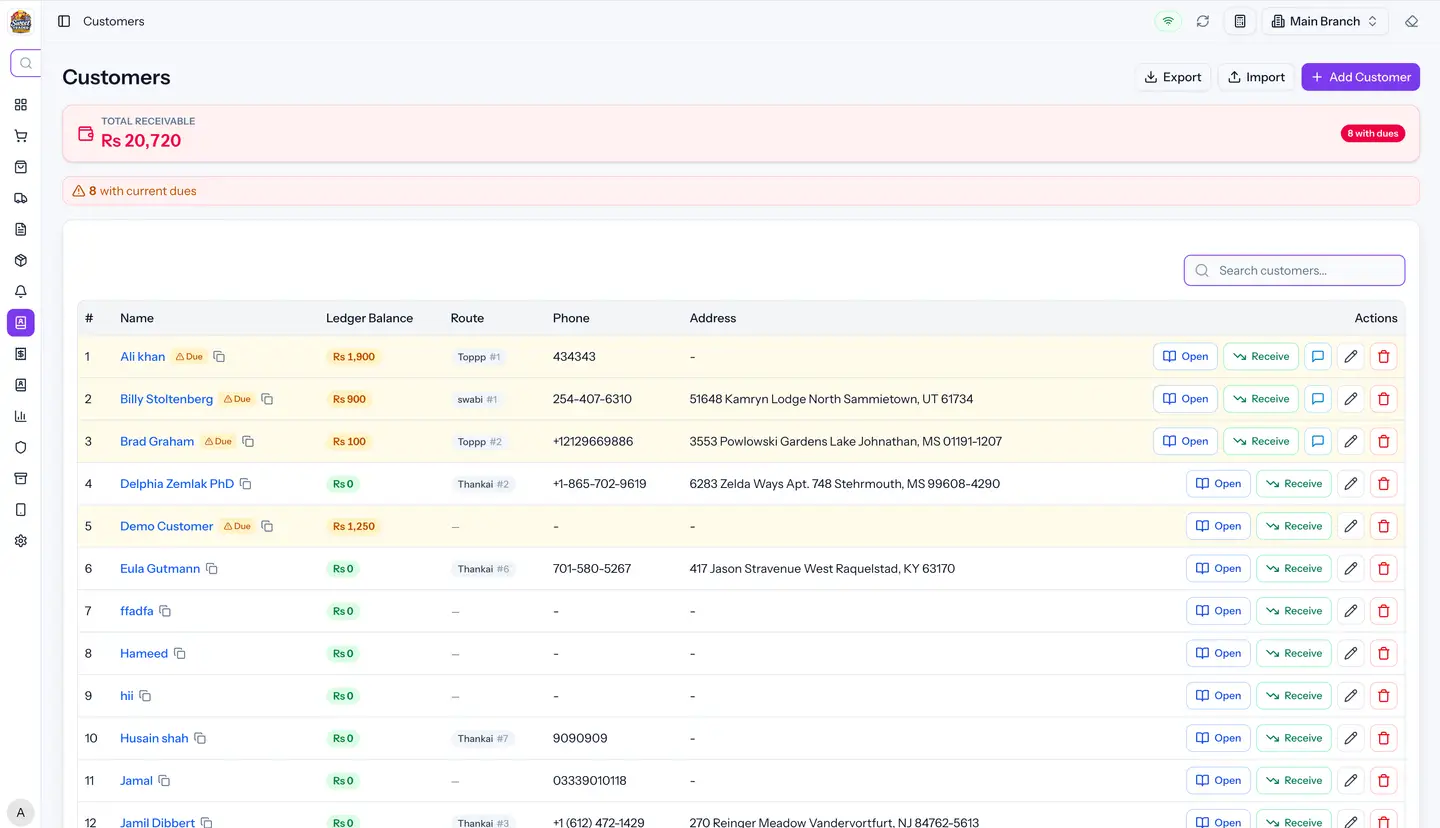Open the shopping bag sidebar icon

click(x=20, y=167)
